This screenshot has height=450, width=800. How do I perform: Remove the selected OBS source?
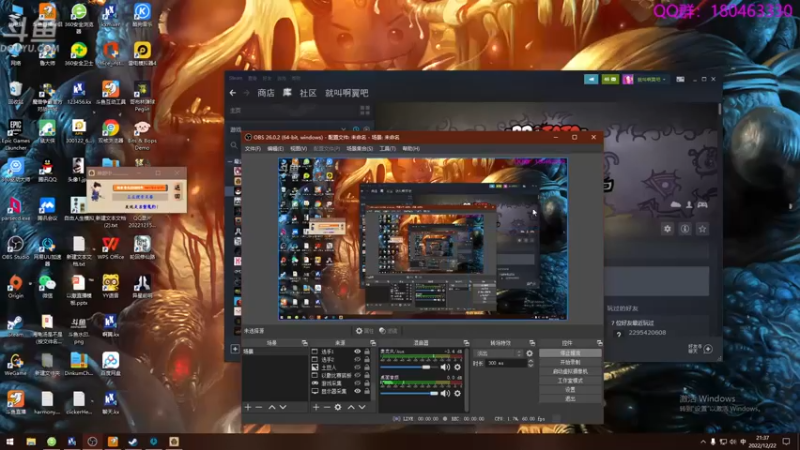coord(327,407)
